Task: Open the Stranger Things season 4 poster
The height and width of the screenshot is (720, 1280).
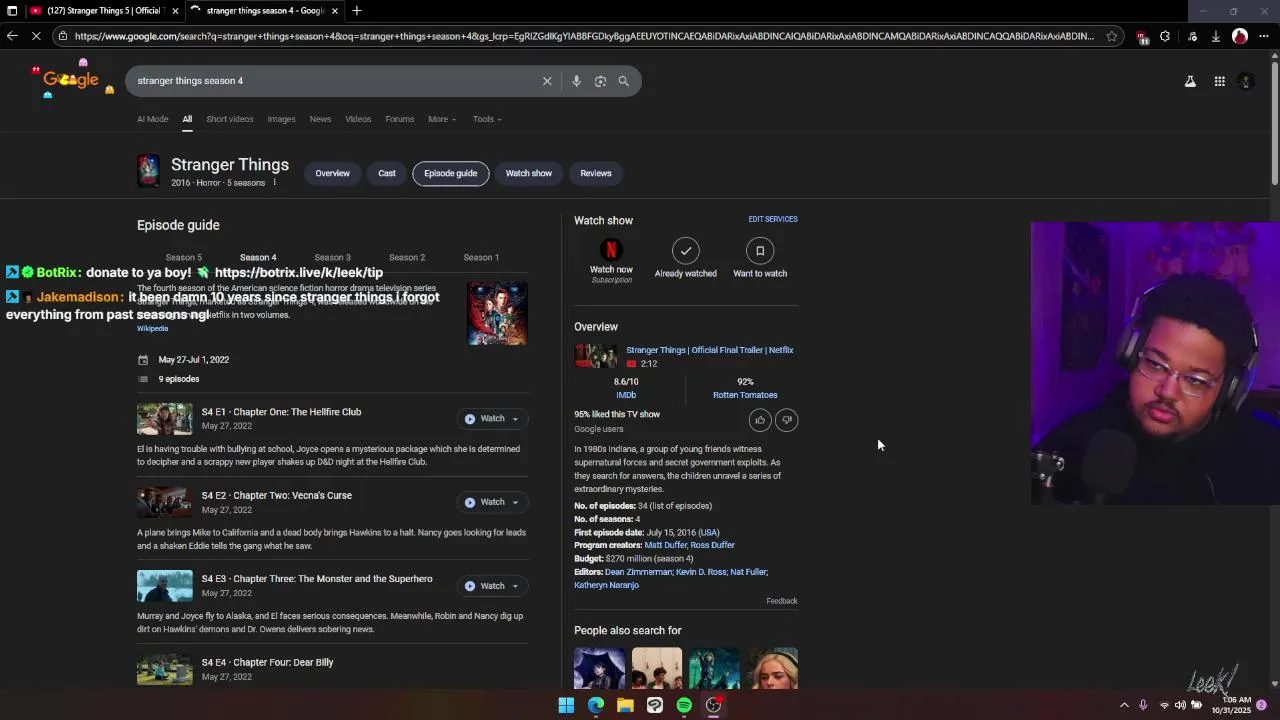Action: (x=498, y=313)
